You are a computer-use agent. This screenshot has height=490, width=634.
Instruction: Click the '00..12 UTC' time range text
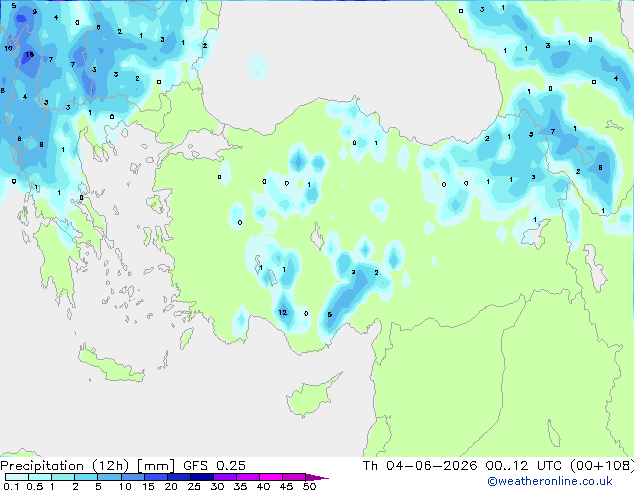(x=524, y=466)
